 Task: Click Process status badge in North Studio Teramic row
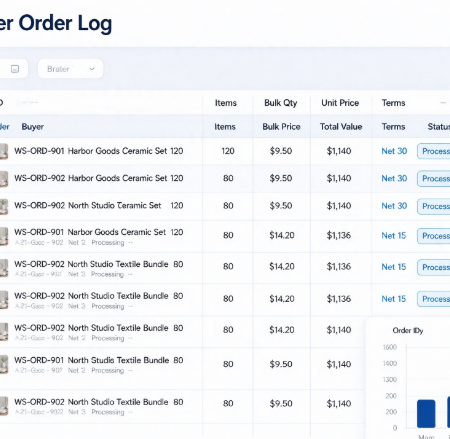(434, 206)
